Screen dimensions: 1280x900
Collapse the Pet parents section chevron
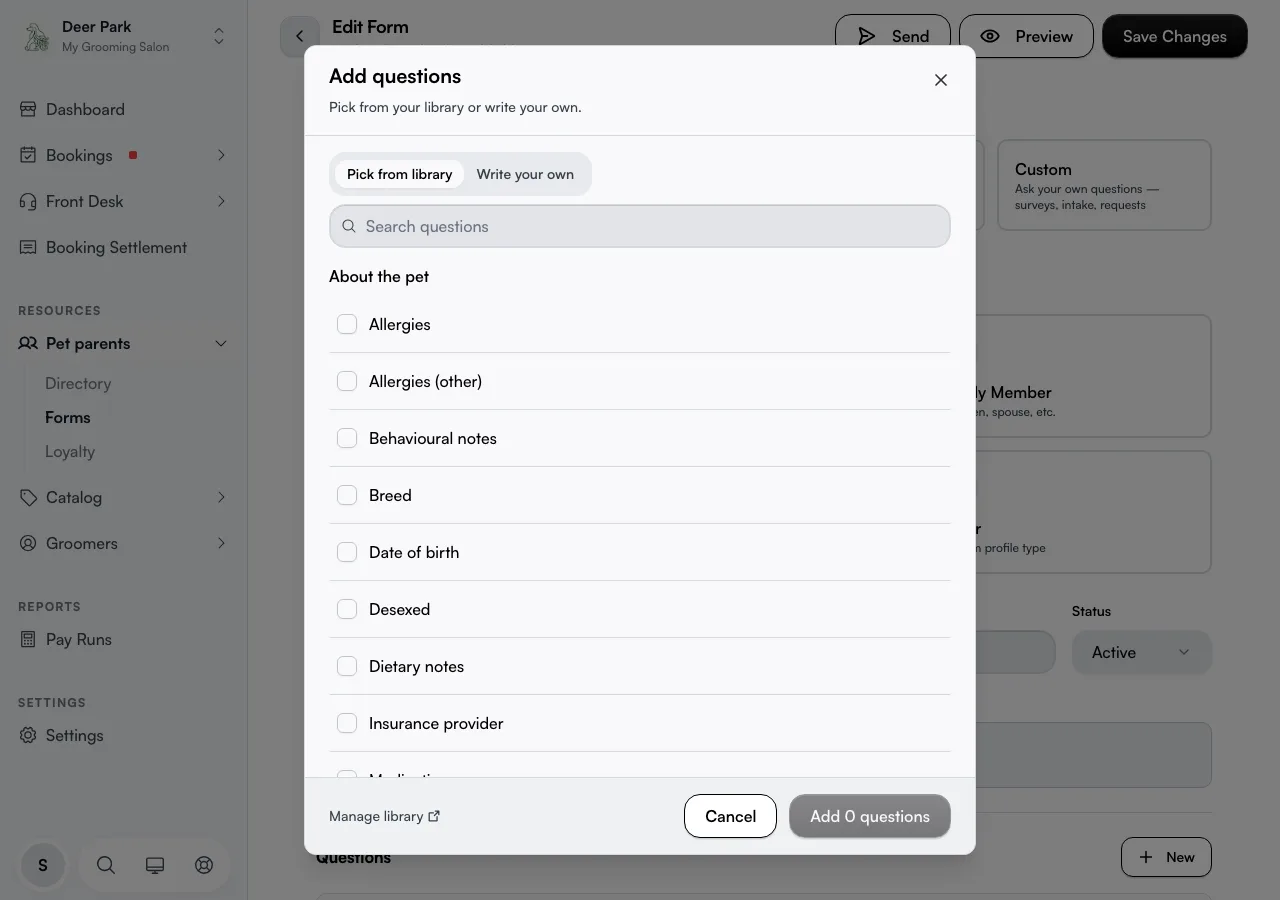pyautogui.click(x=221, y=343)
